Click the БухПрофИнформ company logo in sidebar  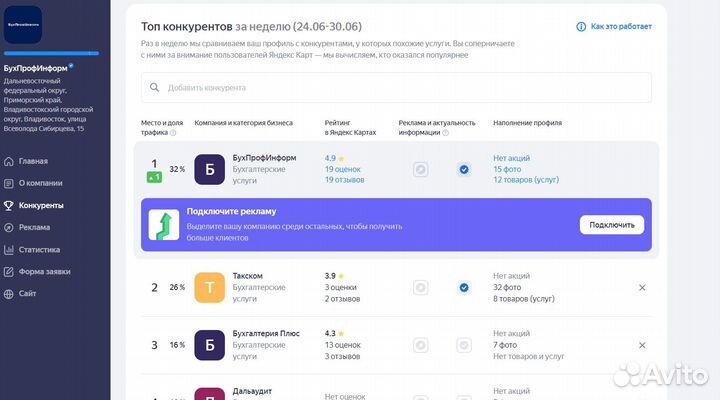pyautogui.click(x=23, y=24)
